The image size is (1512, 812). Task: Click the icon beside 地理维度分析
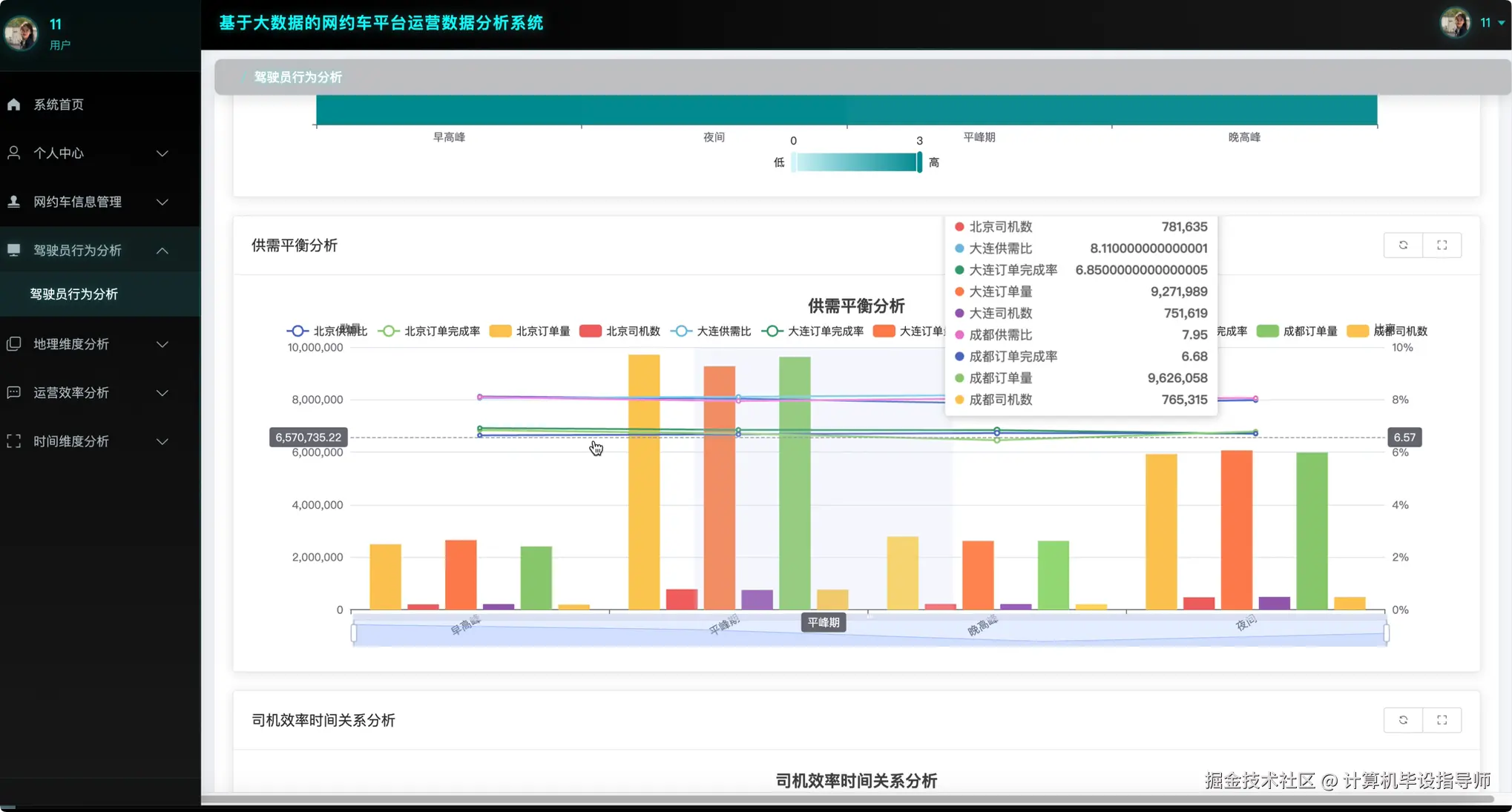[14, 344]
